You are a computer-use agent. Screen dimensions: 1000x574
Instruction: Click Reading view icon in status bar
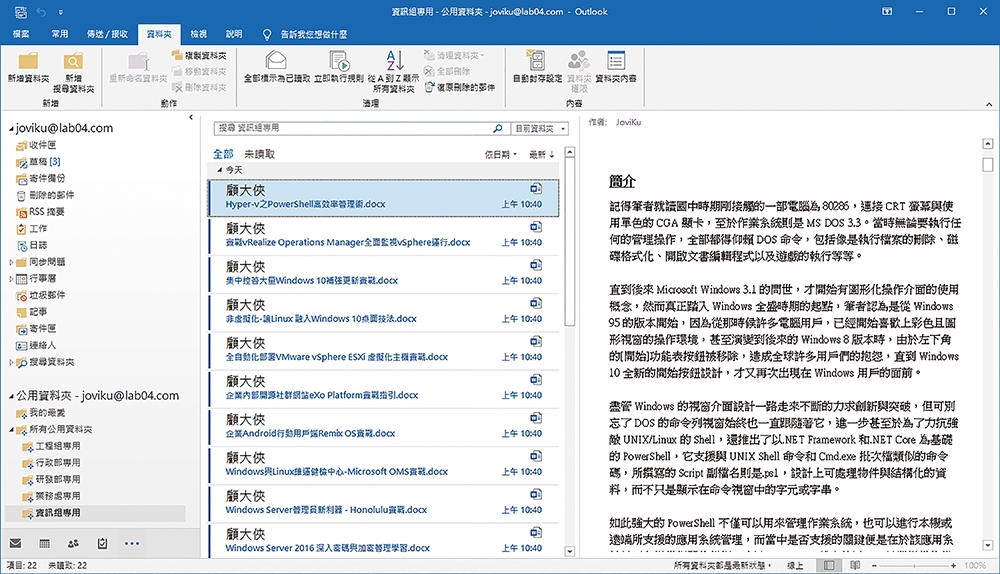[855, 565]
